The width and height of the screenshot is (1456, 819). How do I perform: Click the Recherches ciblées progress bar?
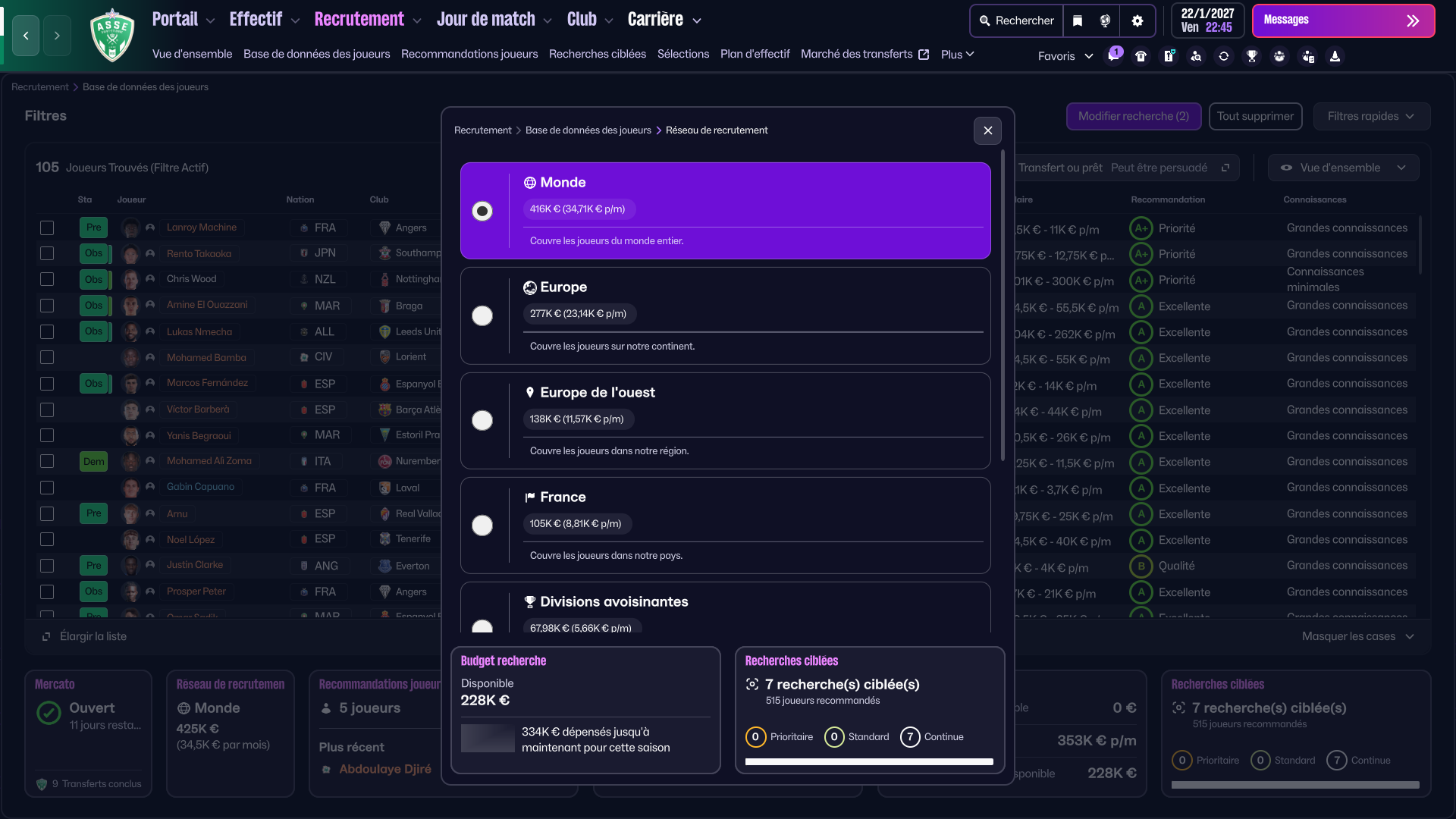pyautogui.click(x=869, y=761)
